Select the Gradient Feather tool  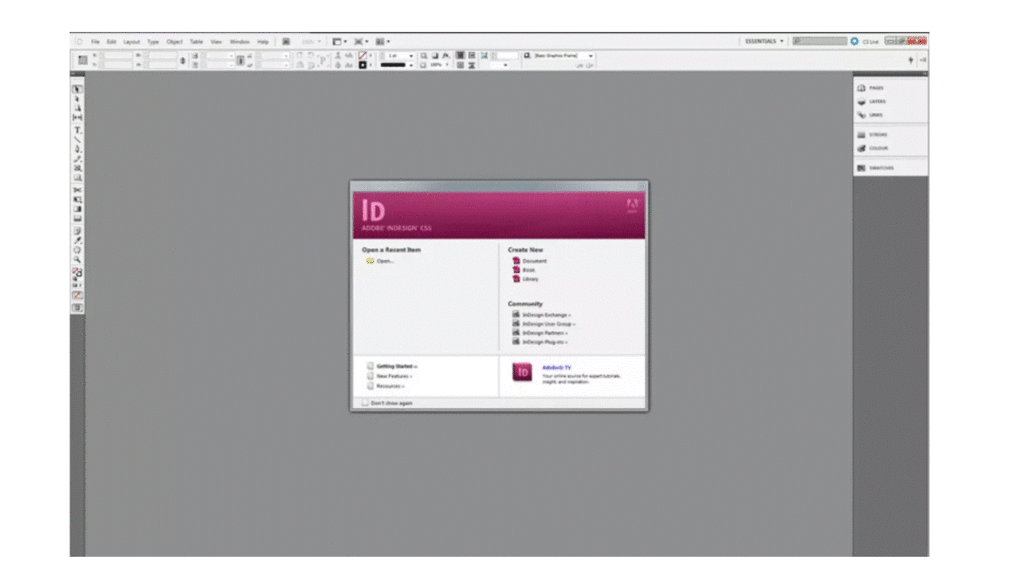[77, 218]
